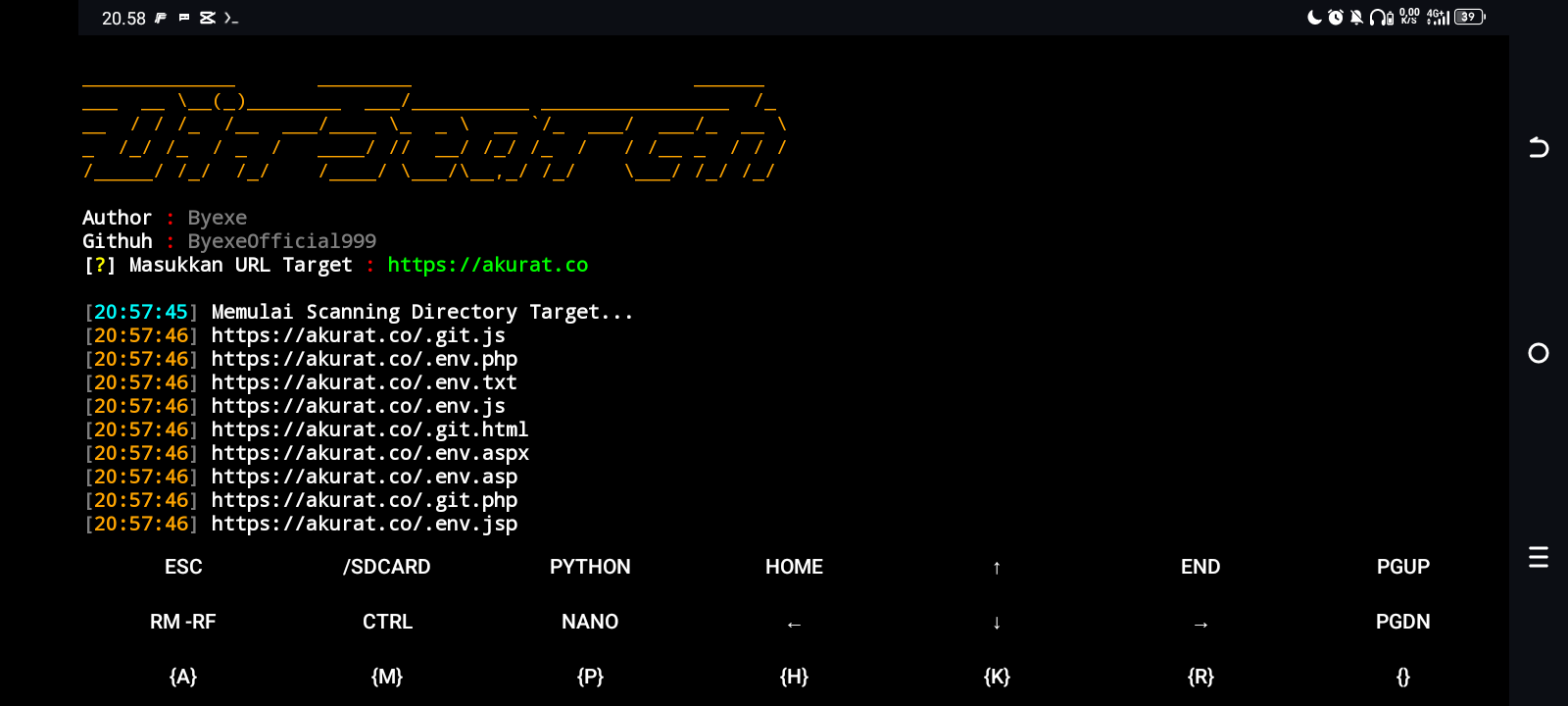Tap the {K} macro key

coord(997,677)
